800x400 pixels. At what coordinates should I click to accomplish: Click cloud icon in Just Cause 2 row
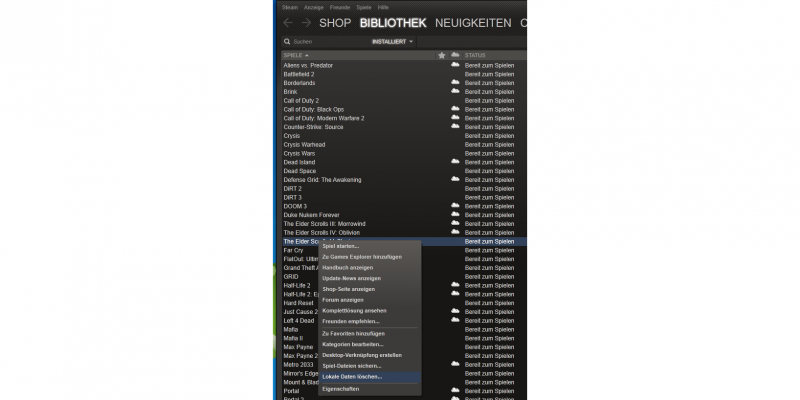point(455,311)
